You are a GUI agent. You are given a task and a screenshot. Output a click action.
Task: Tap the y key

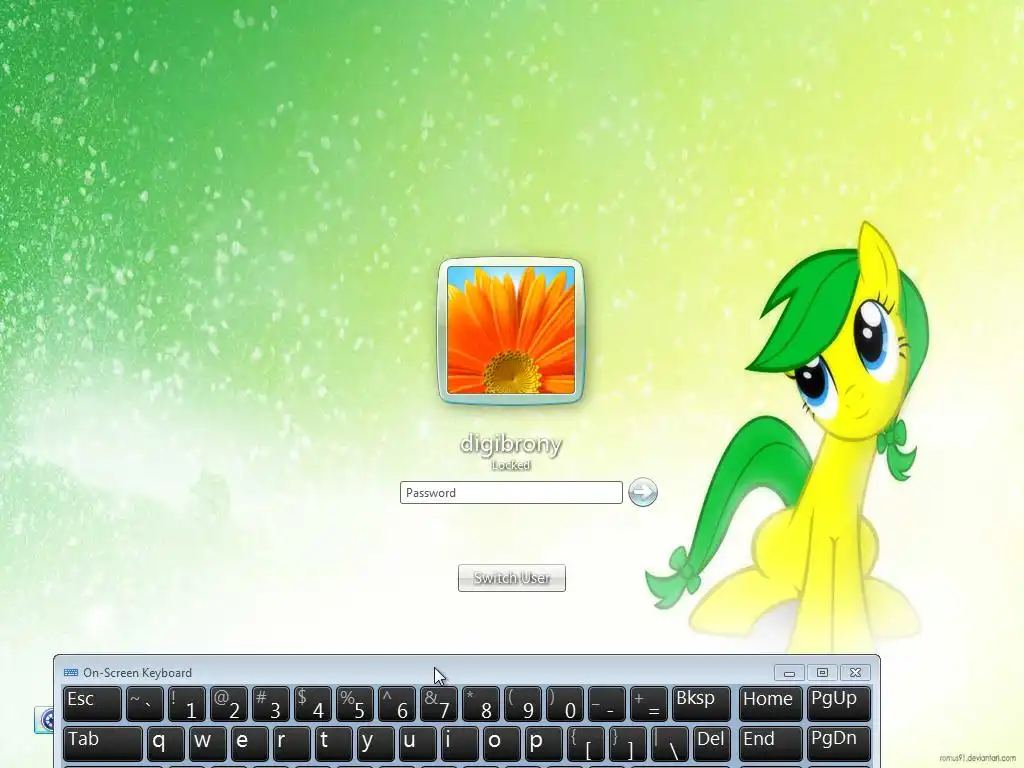376,744
